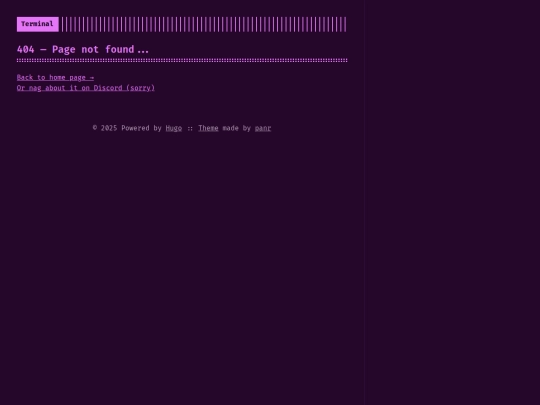
Task: Click the © 2025 Powered by text
Action: point(127,128)
